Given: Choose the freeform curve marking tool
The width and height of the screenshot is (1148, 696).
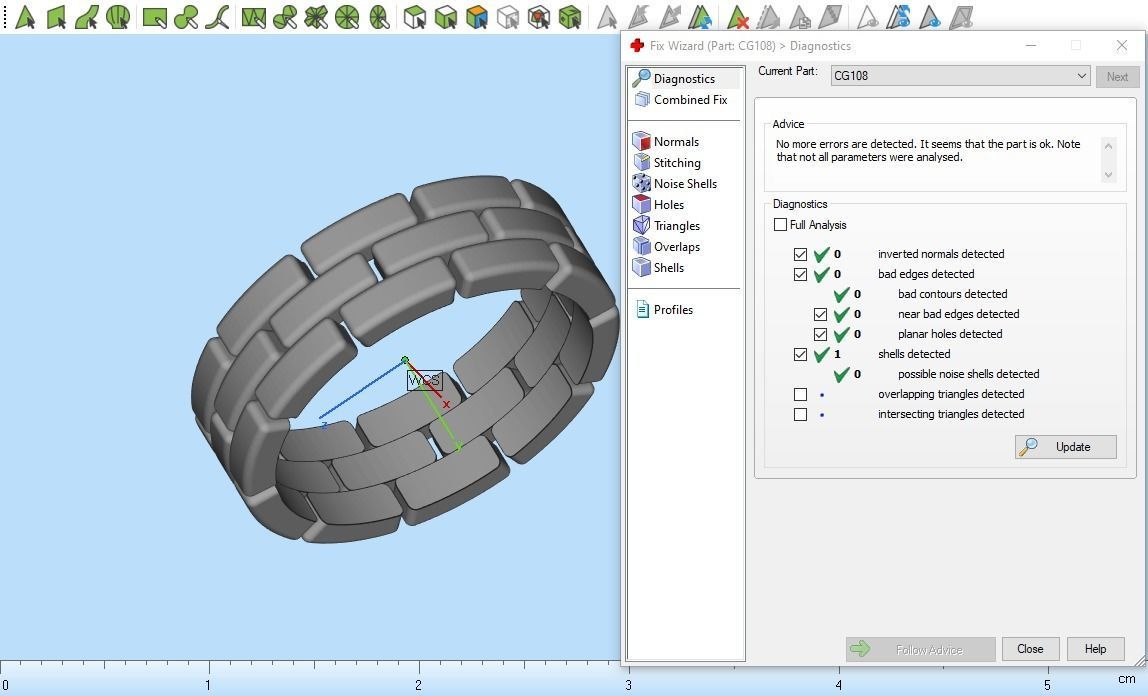Looking at the screenshot, I should pyautogui.click(x=216, y=16).
